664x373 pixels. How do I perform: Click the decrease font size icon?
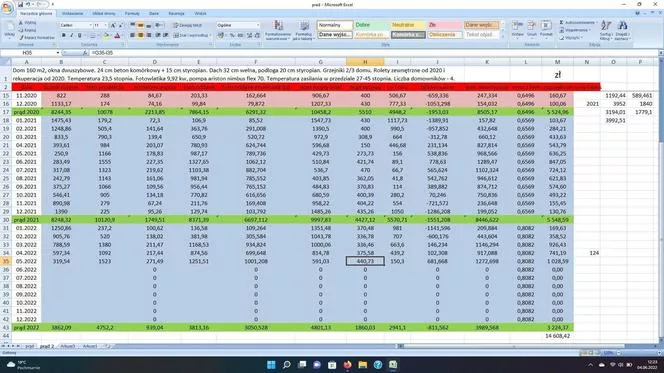pyautogui.click(x=120, y=25)
